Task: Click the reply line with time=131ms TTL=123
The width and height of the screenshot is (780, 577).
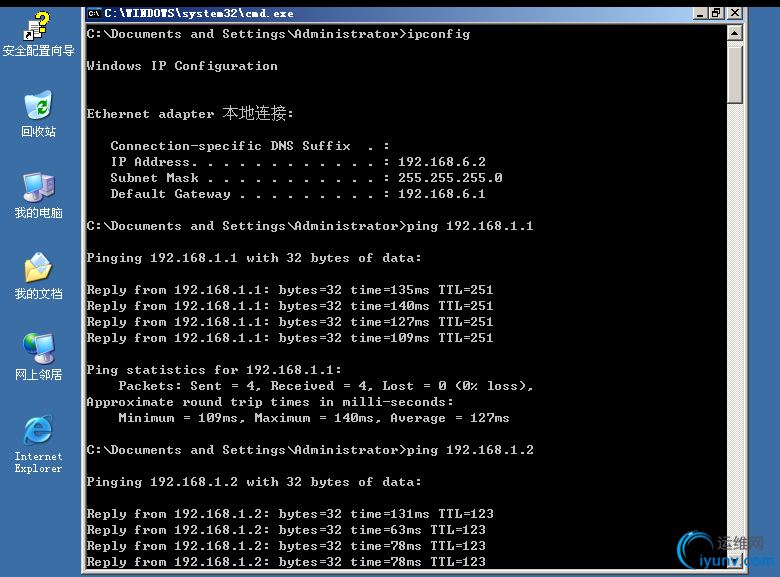Action: tap(290, 513)
